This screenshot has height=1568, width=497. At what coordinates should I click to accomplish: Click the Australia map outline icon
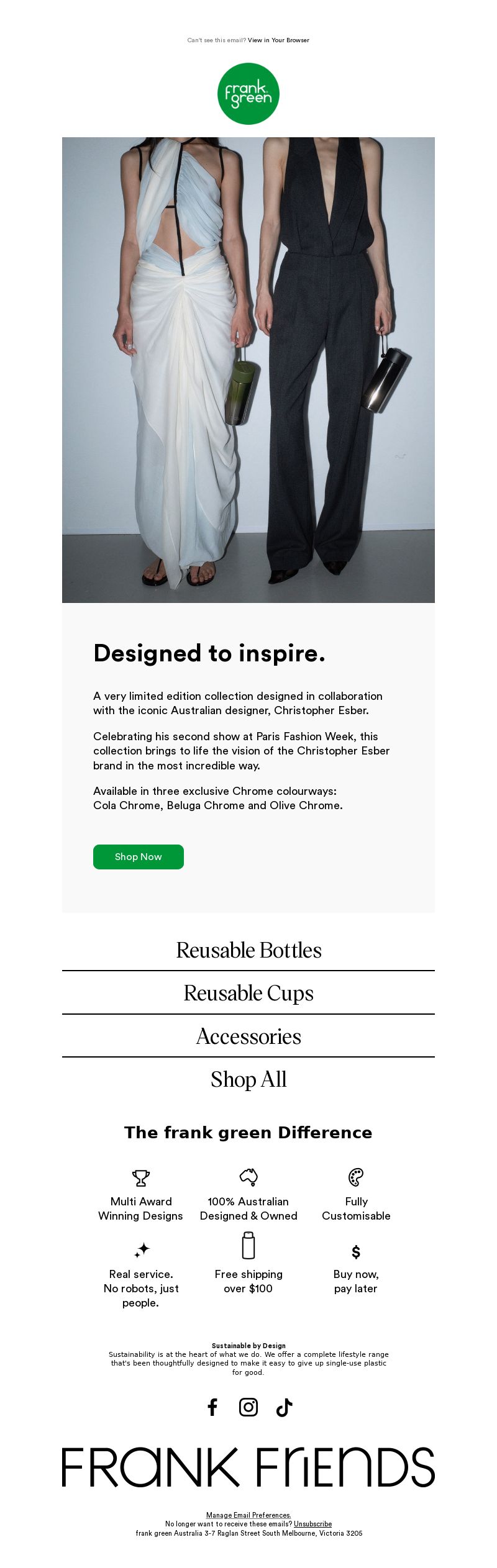248,1177
